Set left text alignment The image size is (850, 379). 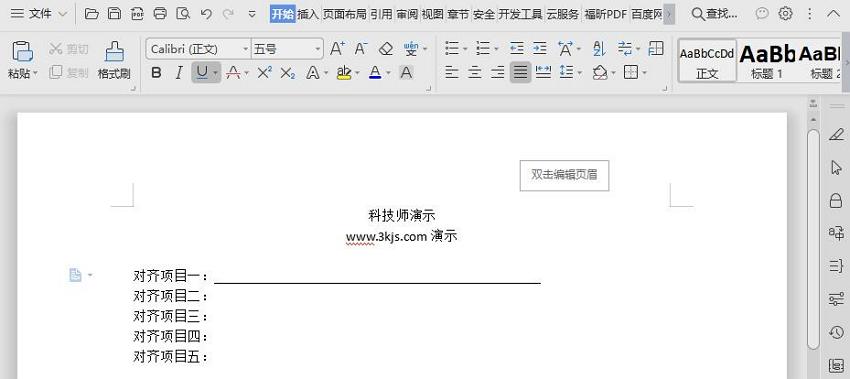click(452, 72)
